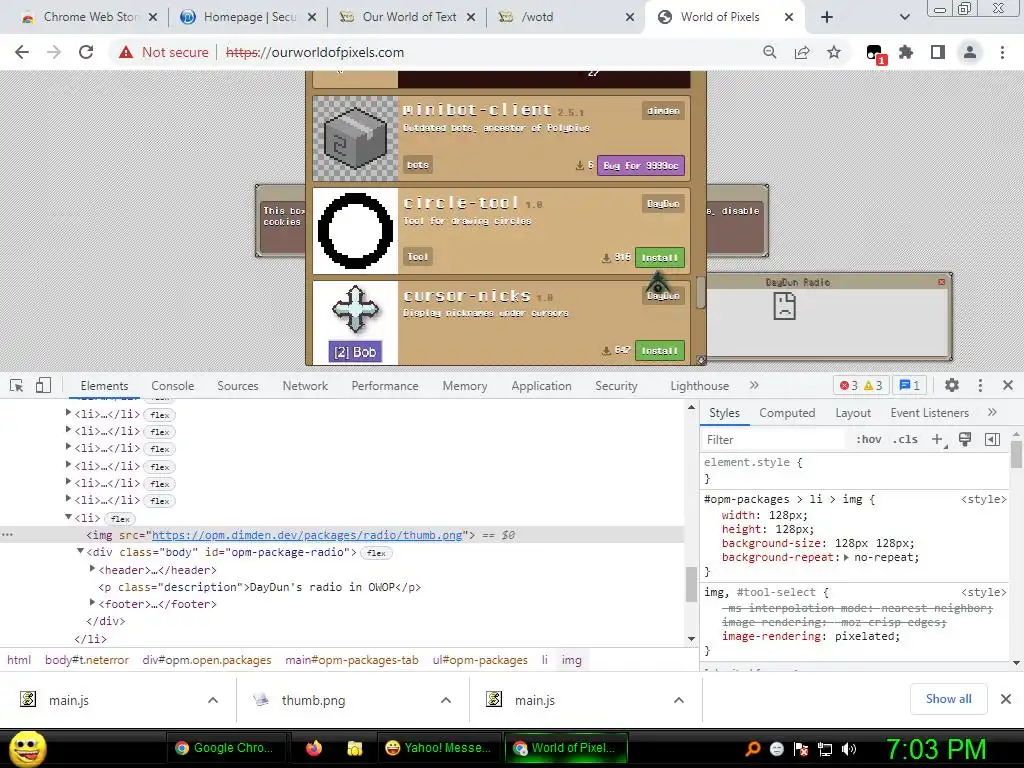Open the Chrome profile avatar
This screenshot has height=768, width=1024.
(970, 52)
